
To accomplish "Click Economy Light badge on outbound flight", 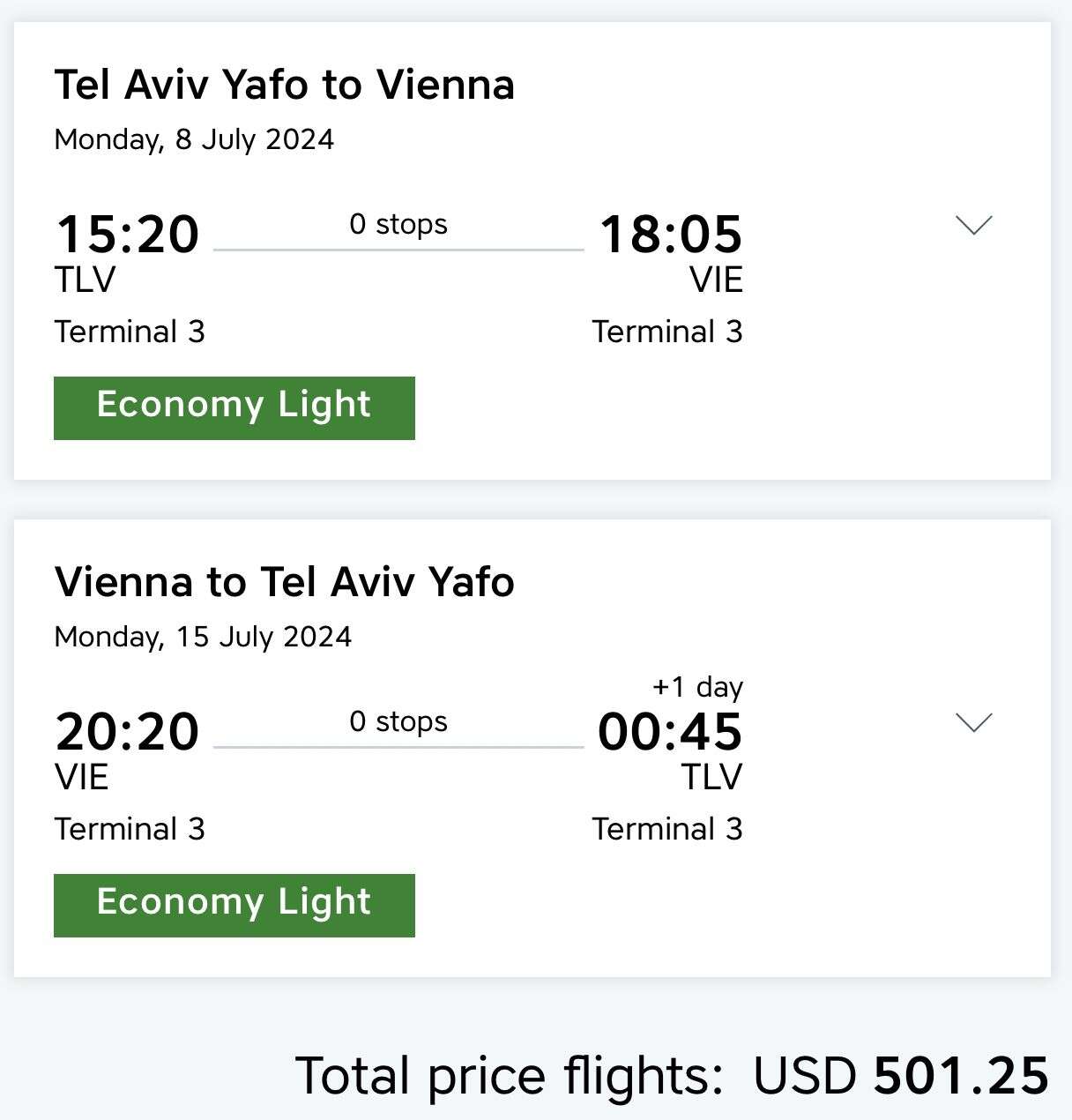I will click(234, 407).
